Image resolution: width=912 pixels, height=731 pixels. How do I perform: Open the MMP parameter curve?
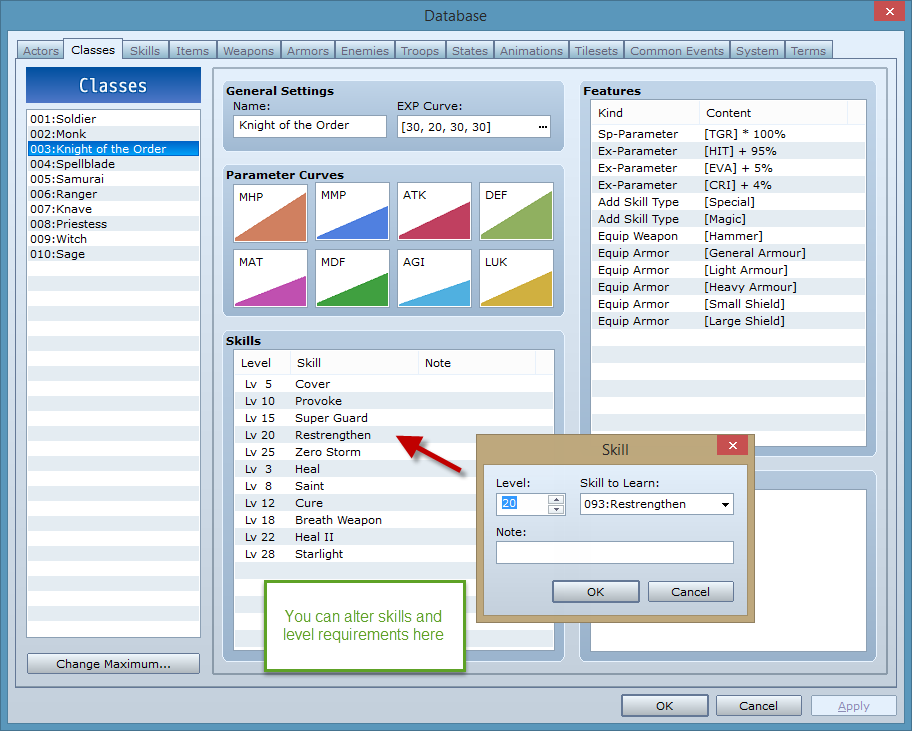[352, 212]
